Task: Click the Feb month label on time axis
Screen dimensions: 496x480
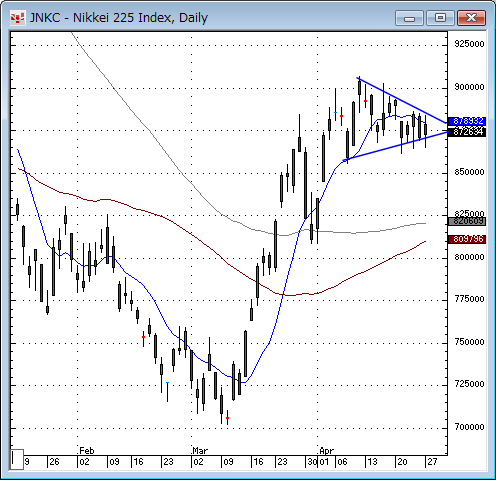Action: coord(87,451)
